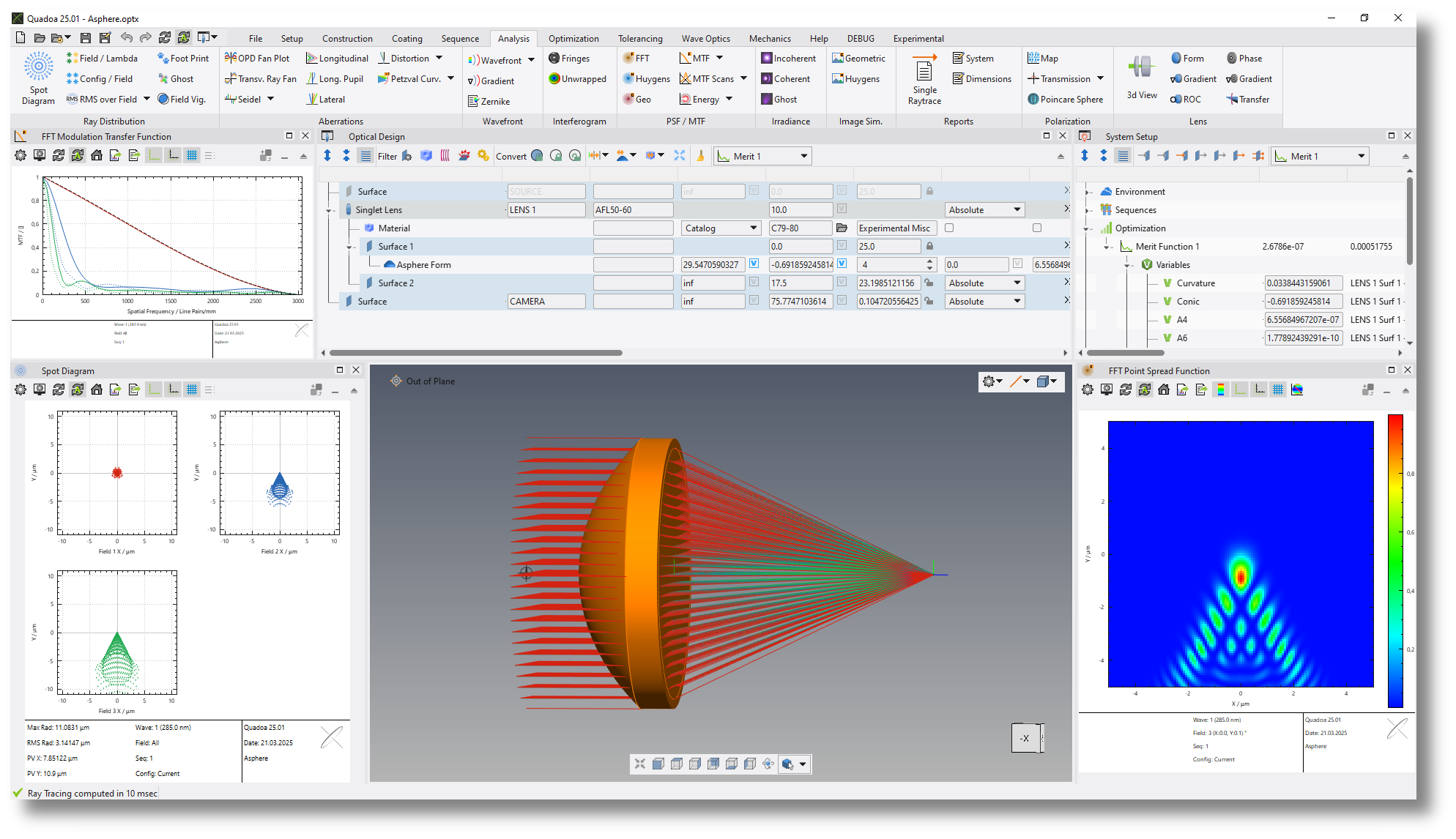The image size is (1456, 839).
Task: Open the Zernike wavefront analysis
Action: pyautogui.click(x=489, y=101)
